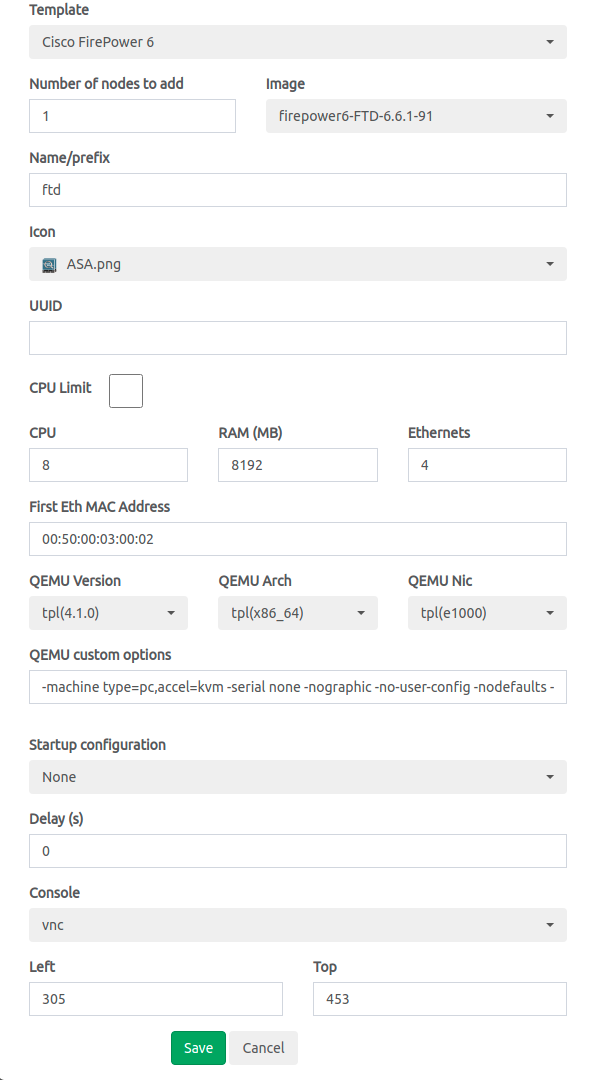Click the First Eth MAC Address field

click(298, 539)
